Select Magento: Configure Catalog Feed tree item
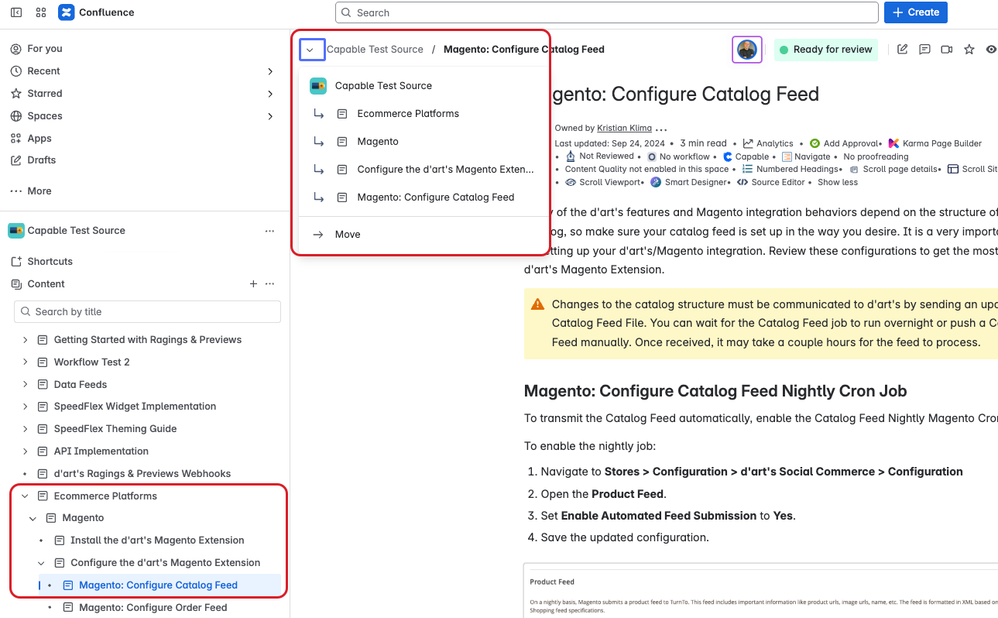The width and height of the screenshot is (998, 618). 160,585
